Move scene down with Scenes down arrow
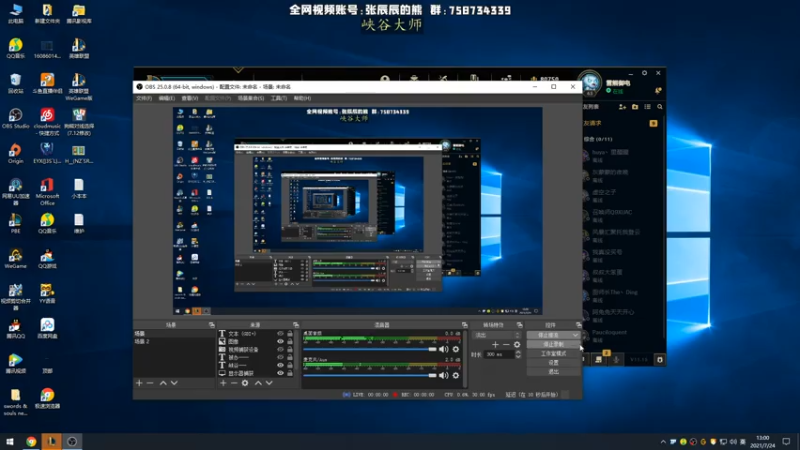Viewport: 800px width, 450px height. point(174,383)
